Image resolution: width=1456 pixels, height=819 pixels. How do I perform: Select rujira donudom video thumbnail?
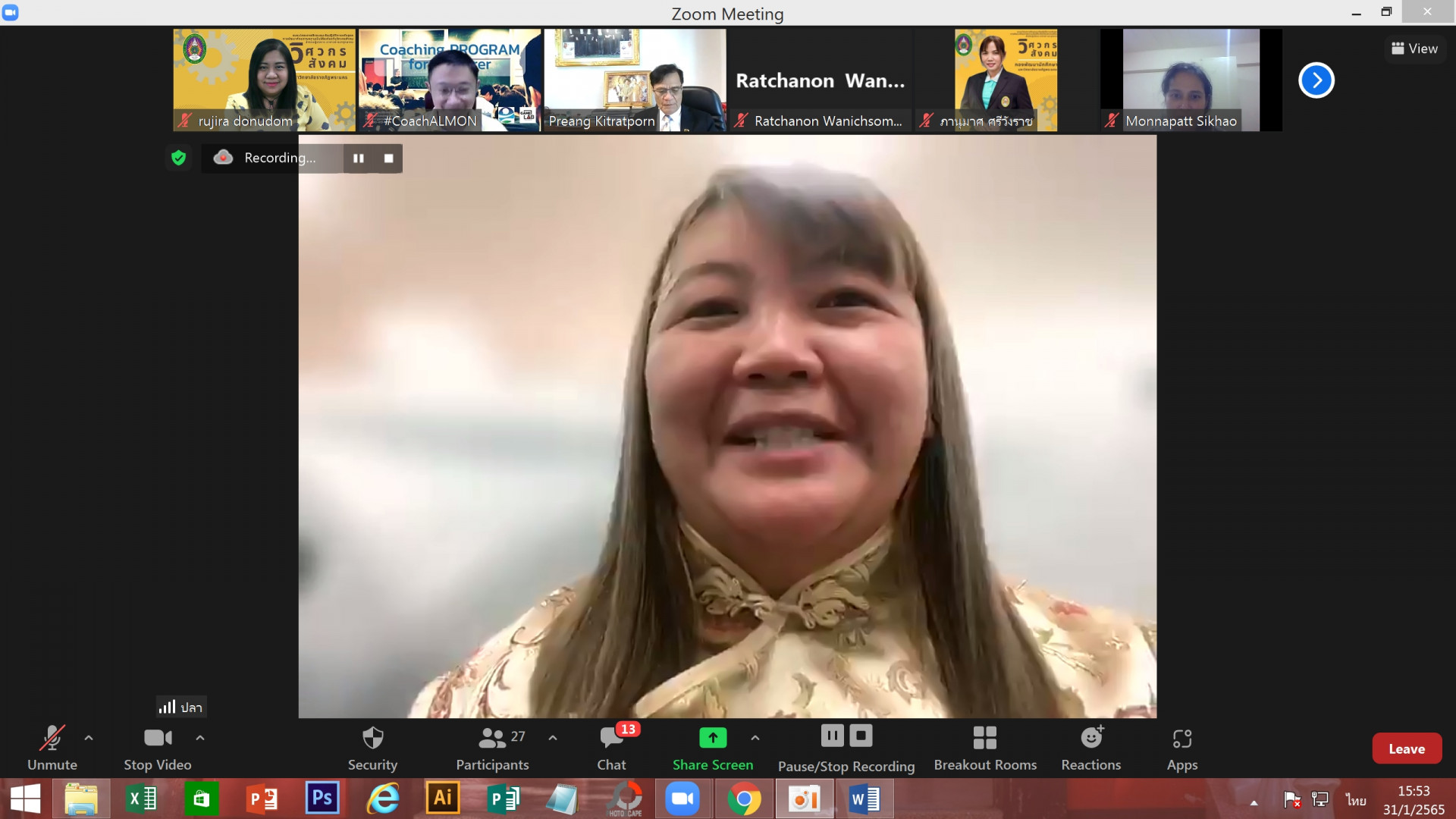coord(264,80)
